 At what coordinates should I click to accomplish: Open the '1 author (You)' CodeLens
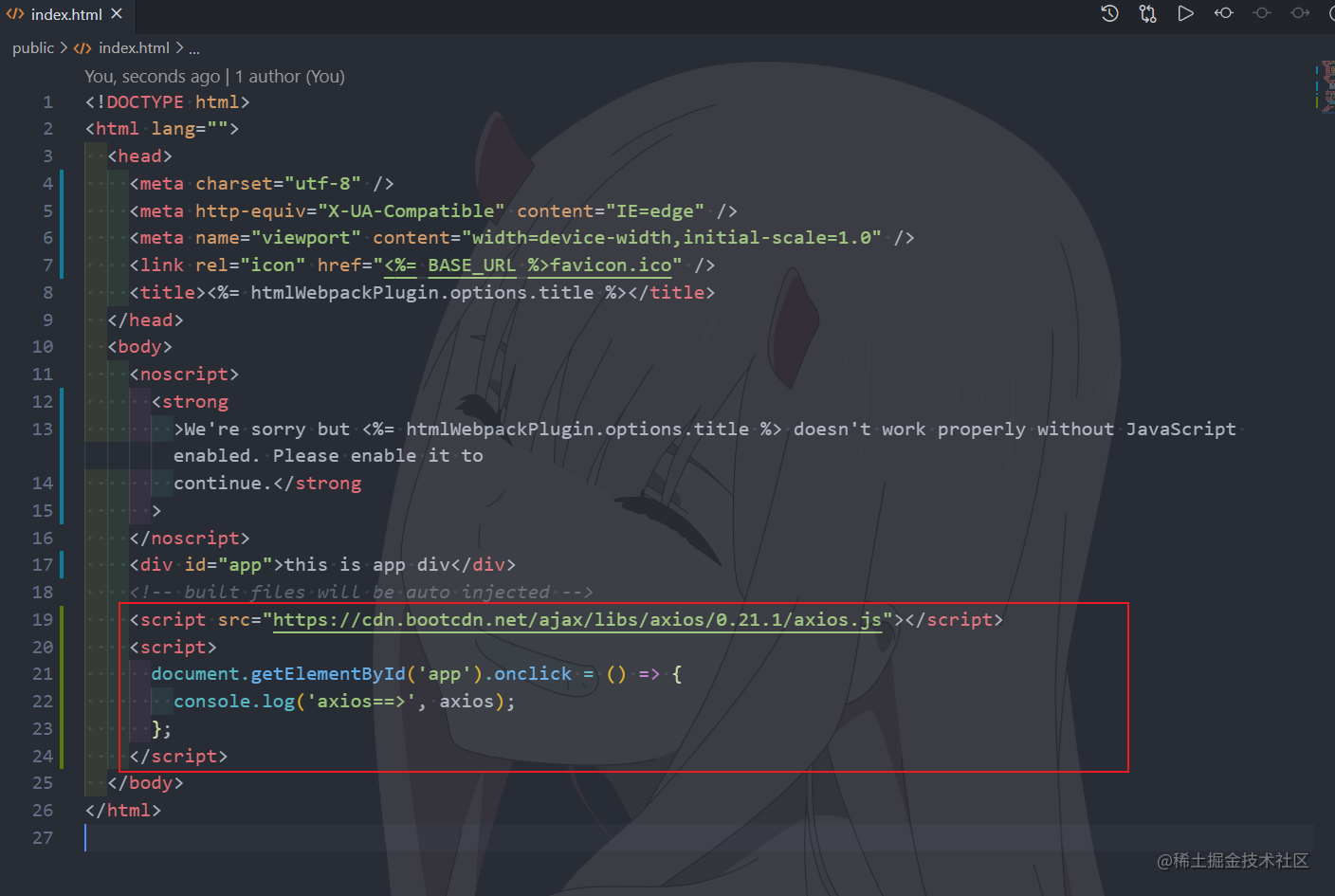pos(290,76)
